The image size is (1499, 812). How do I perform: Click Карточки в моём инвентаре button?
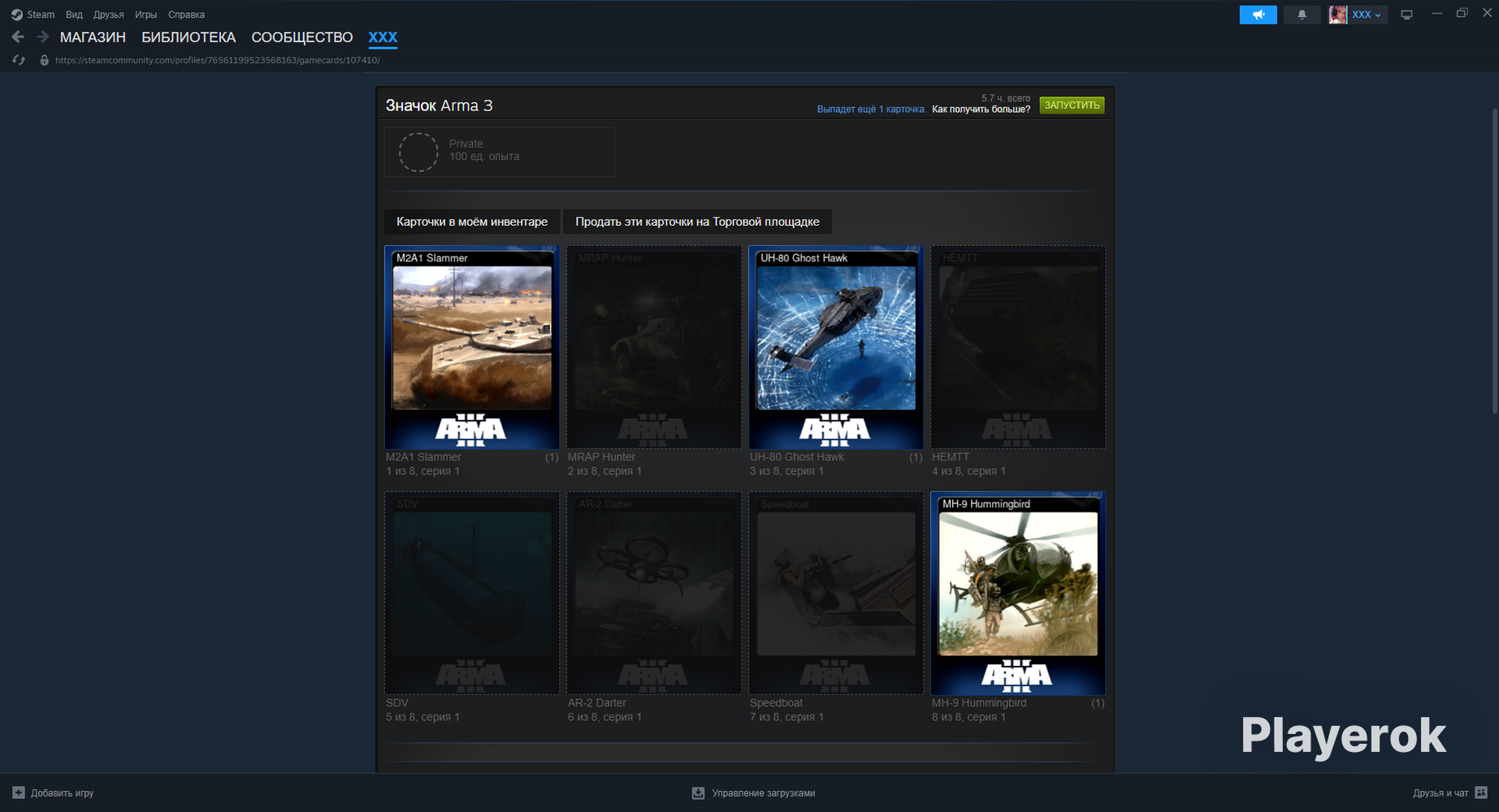point(472,222)
